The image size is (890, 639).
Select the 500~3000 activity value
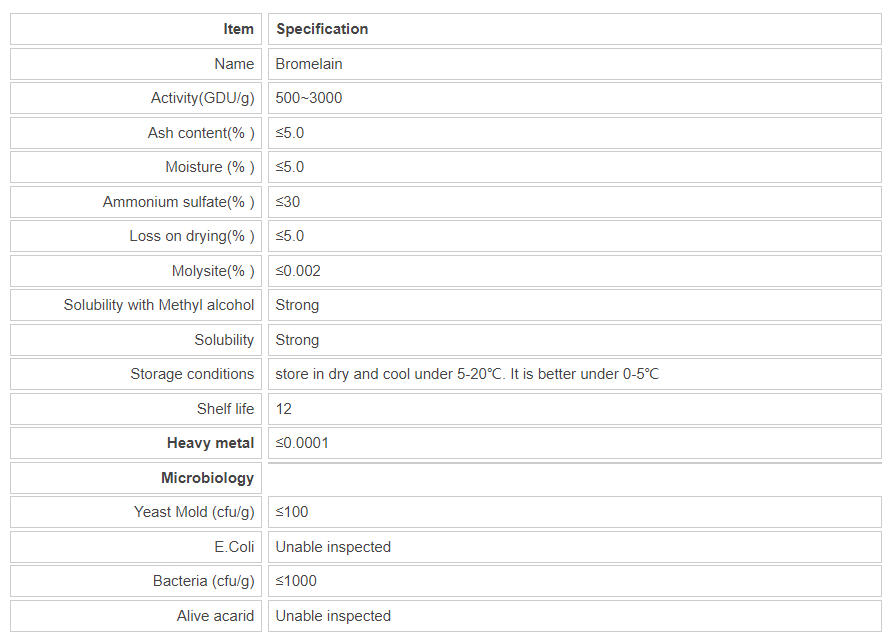[x=309, y=98]
